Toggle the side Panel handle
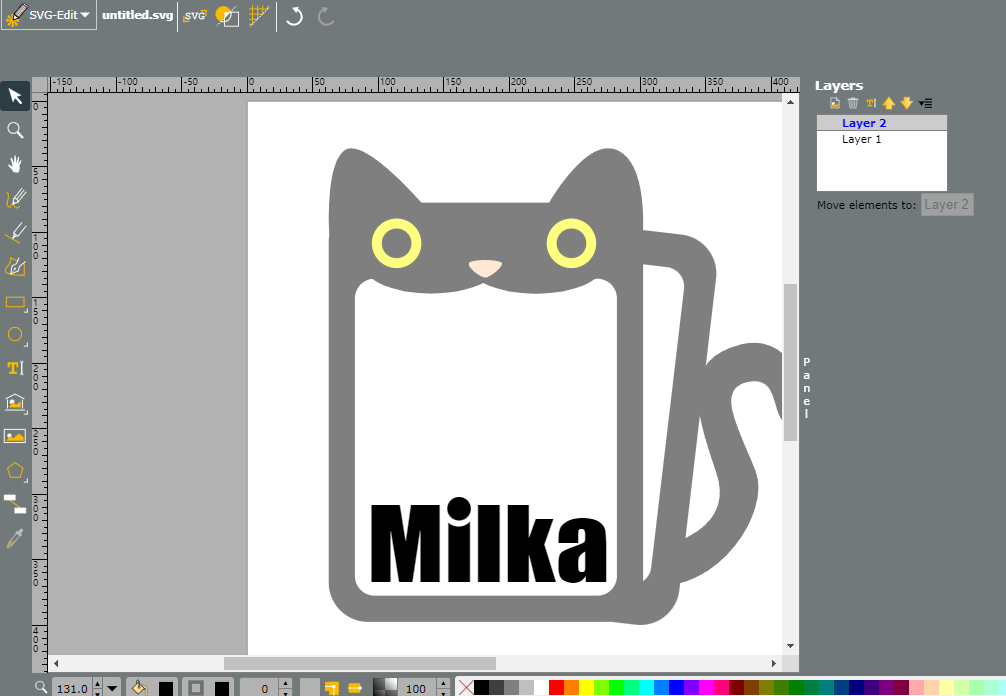This screenshot has height=696, width=1006. [x=806, y=388]
